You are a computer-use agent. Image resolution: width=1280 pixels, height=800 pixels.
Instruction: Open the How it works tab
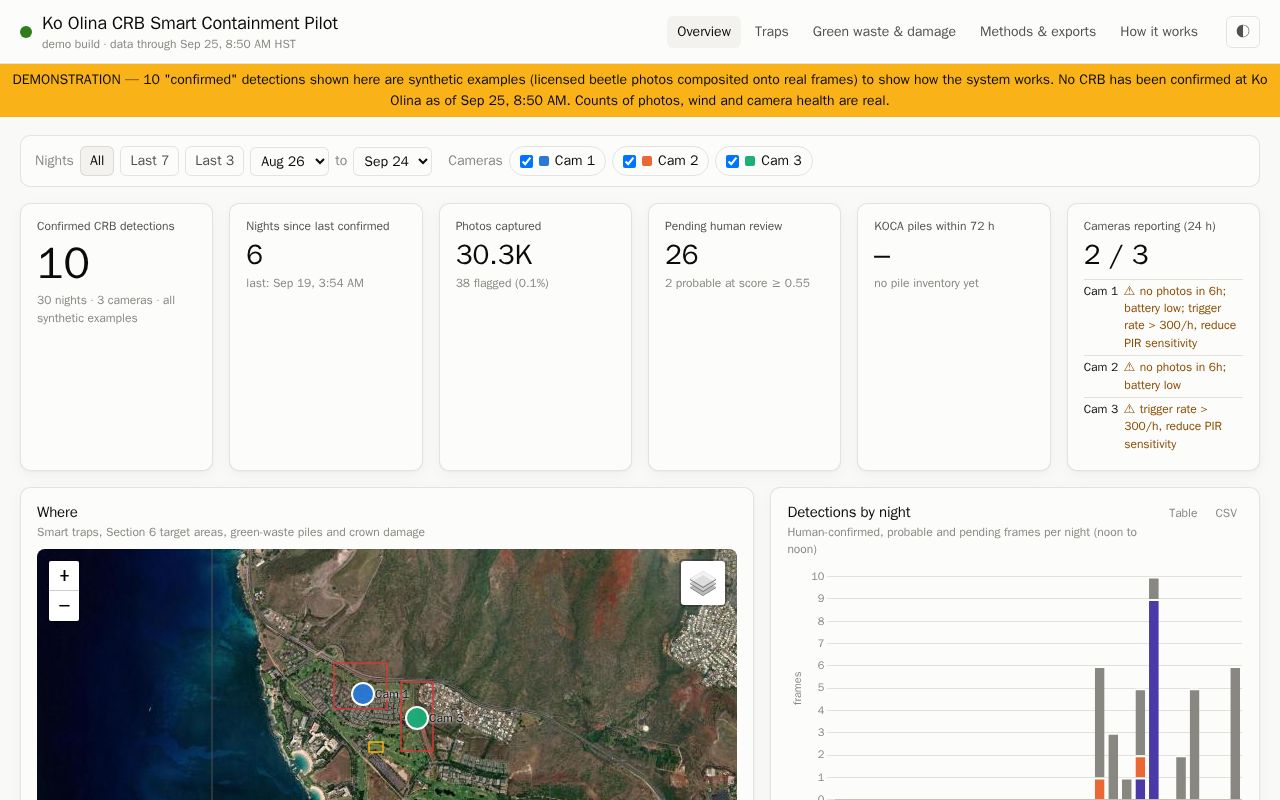[1159, 32]
